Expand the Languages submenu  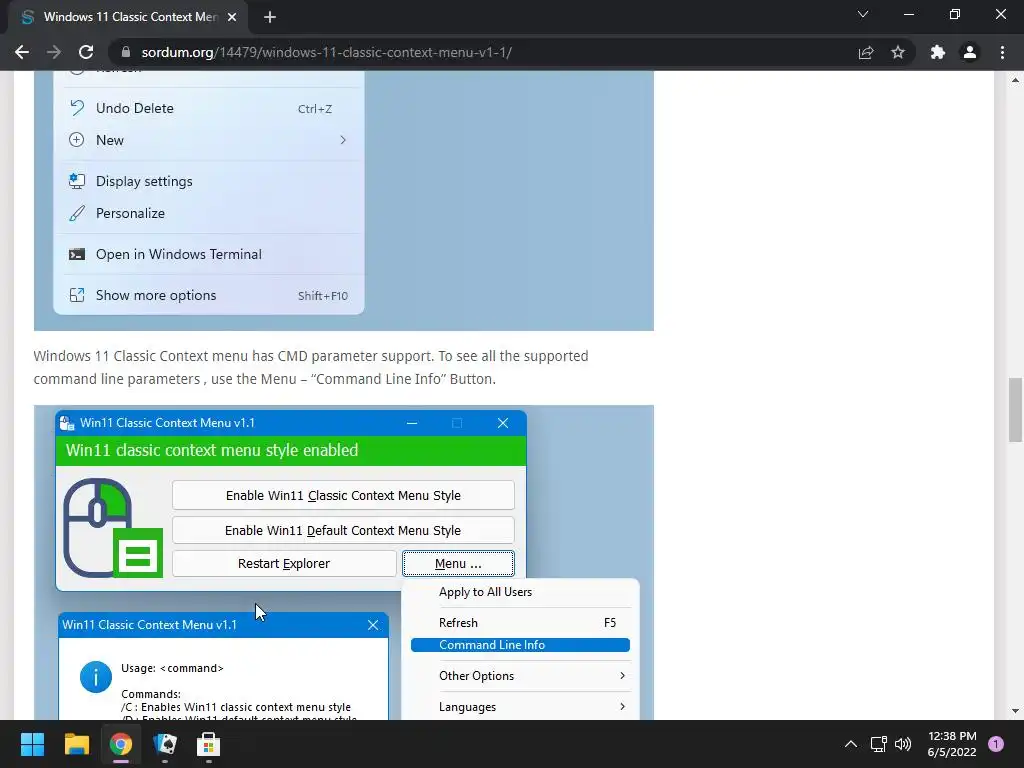coord(520,707)
